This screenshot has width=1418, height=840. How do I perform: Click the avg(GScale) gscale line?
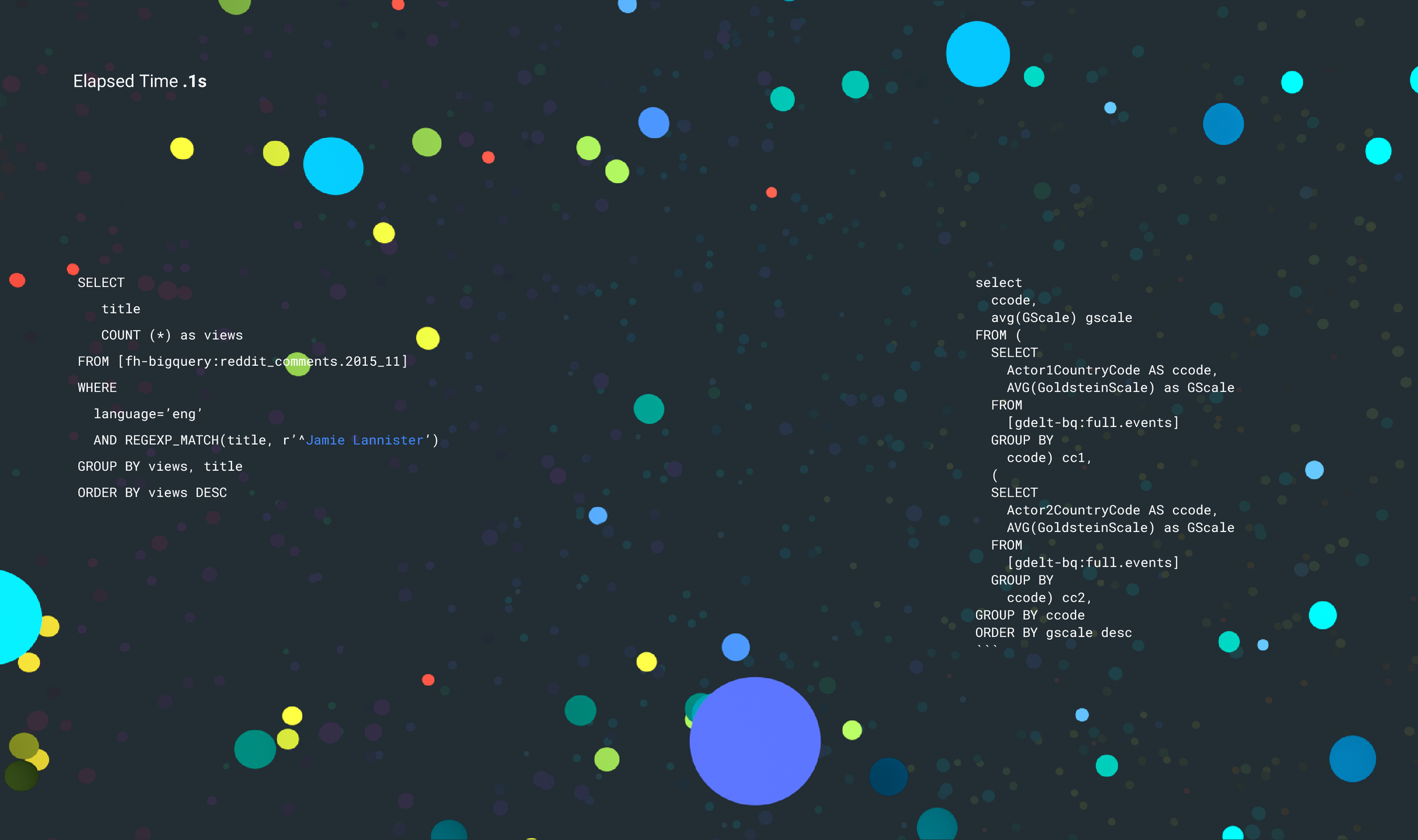1061,318
